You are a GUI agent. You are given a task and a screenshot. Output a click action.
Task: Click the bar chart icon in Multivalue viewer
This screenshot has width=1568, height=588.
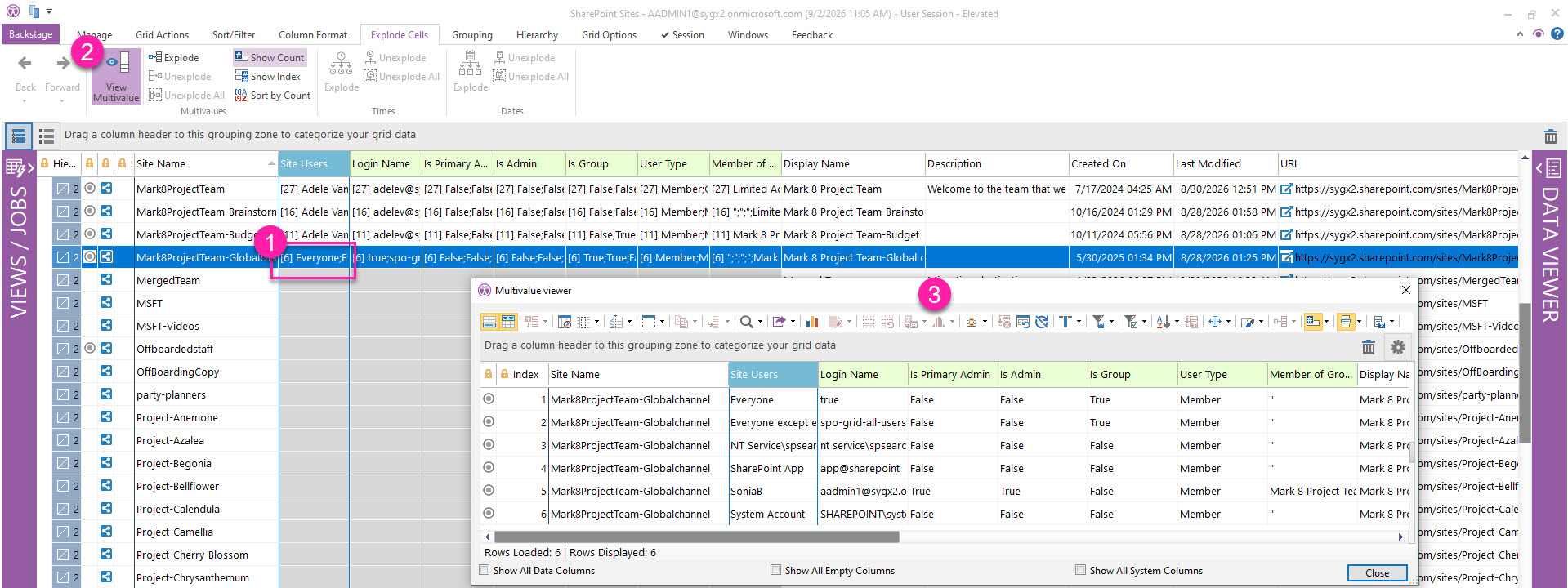click(812, 322)
